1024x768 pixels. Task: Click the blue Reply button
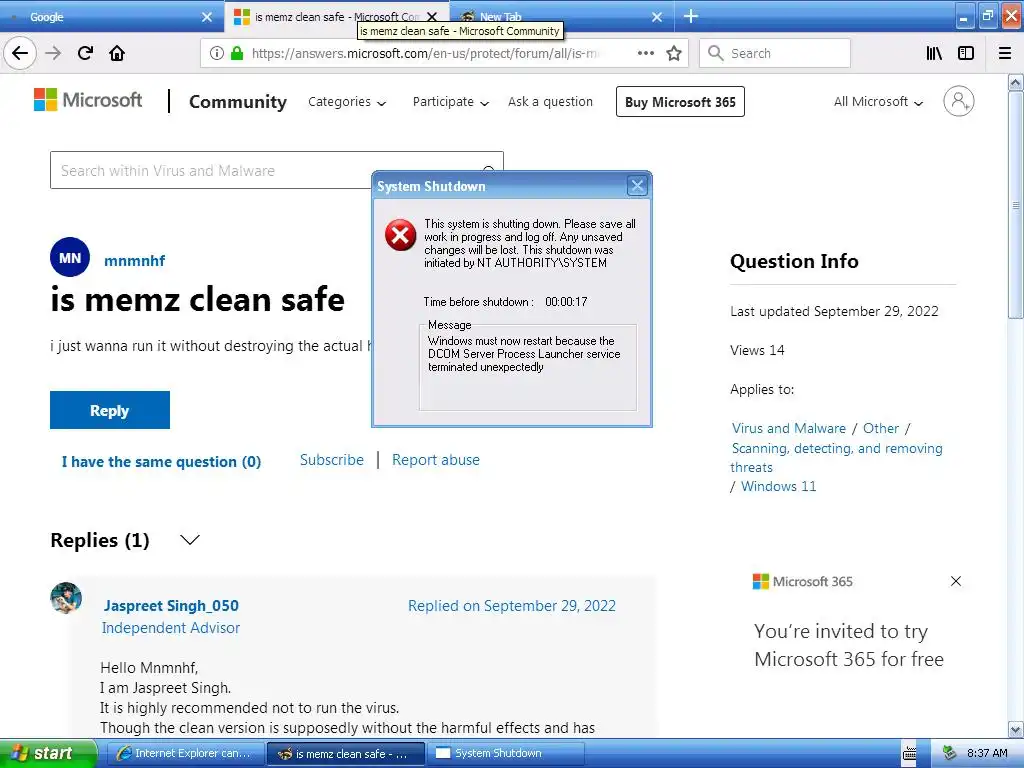[x=110, y=410]
